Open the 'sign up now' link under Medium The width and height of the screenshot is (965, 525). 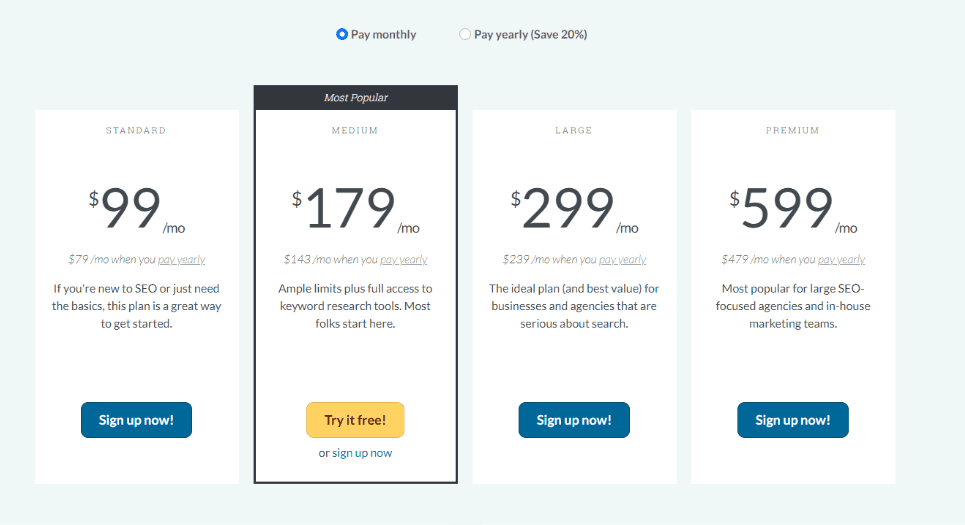[362, 453]
